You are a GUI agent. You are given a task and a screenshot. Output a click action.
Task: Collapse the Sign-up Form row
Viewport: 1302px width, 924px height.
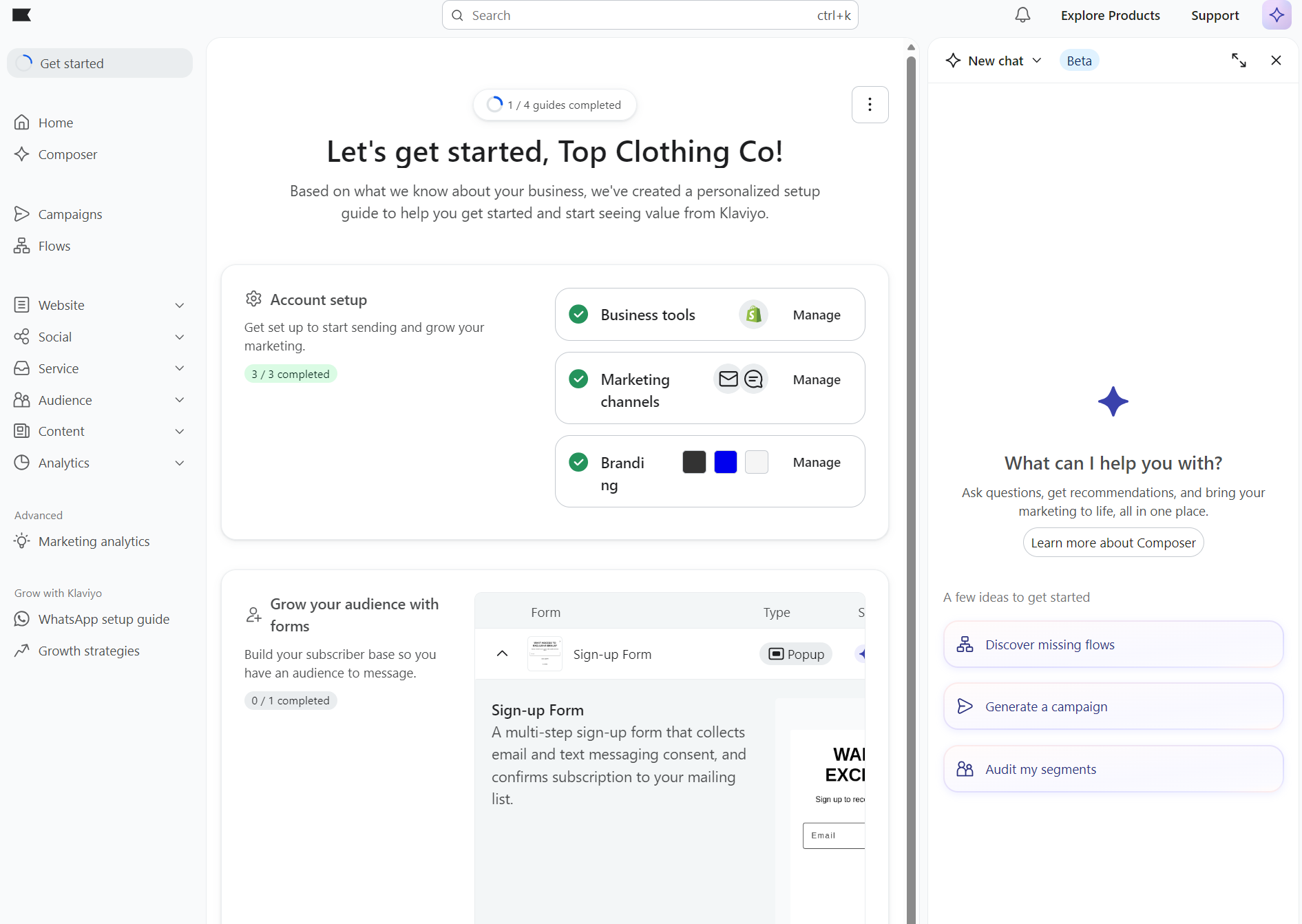pos(502,653)
